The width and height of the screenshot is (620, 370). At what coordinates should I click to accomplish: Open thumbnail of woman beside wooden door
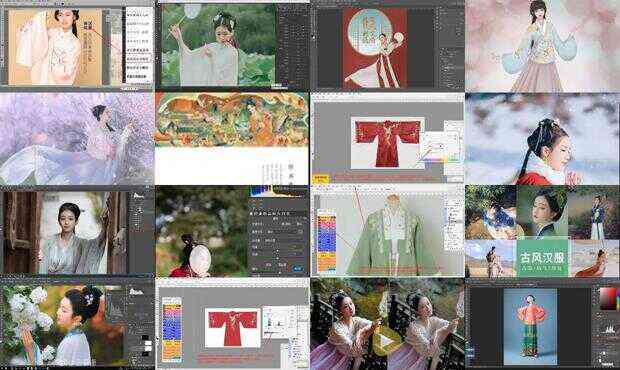click(77, 231)
